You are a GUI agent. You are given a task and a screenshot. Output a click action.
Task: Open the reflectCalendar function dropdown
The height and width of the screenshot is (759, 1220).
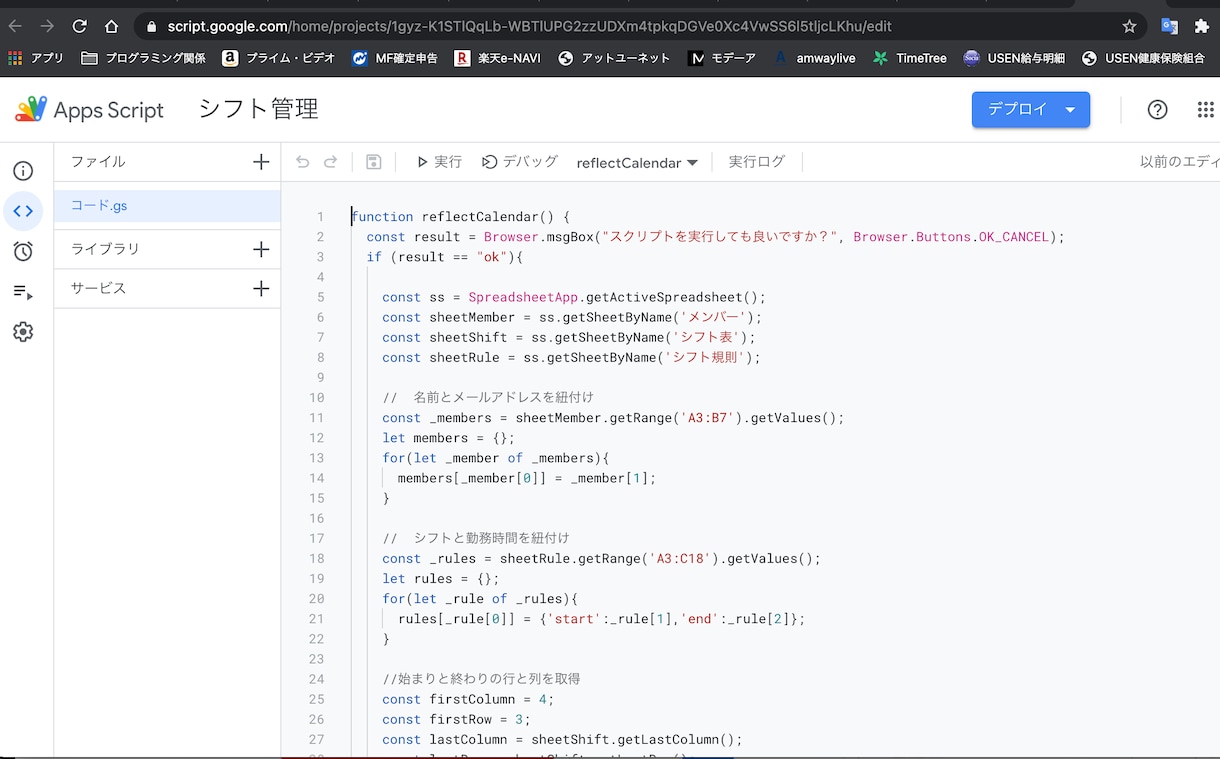[x=637, y=163]
